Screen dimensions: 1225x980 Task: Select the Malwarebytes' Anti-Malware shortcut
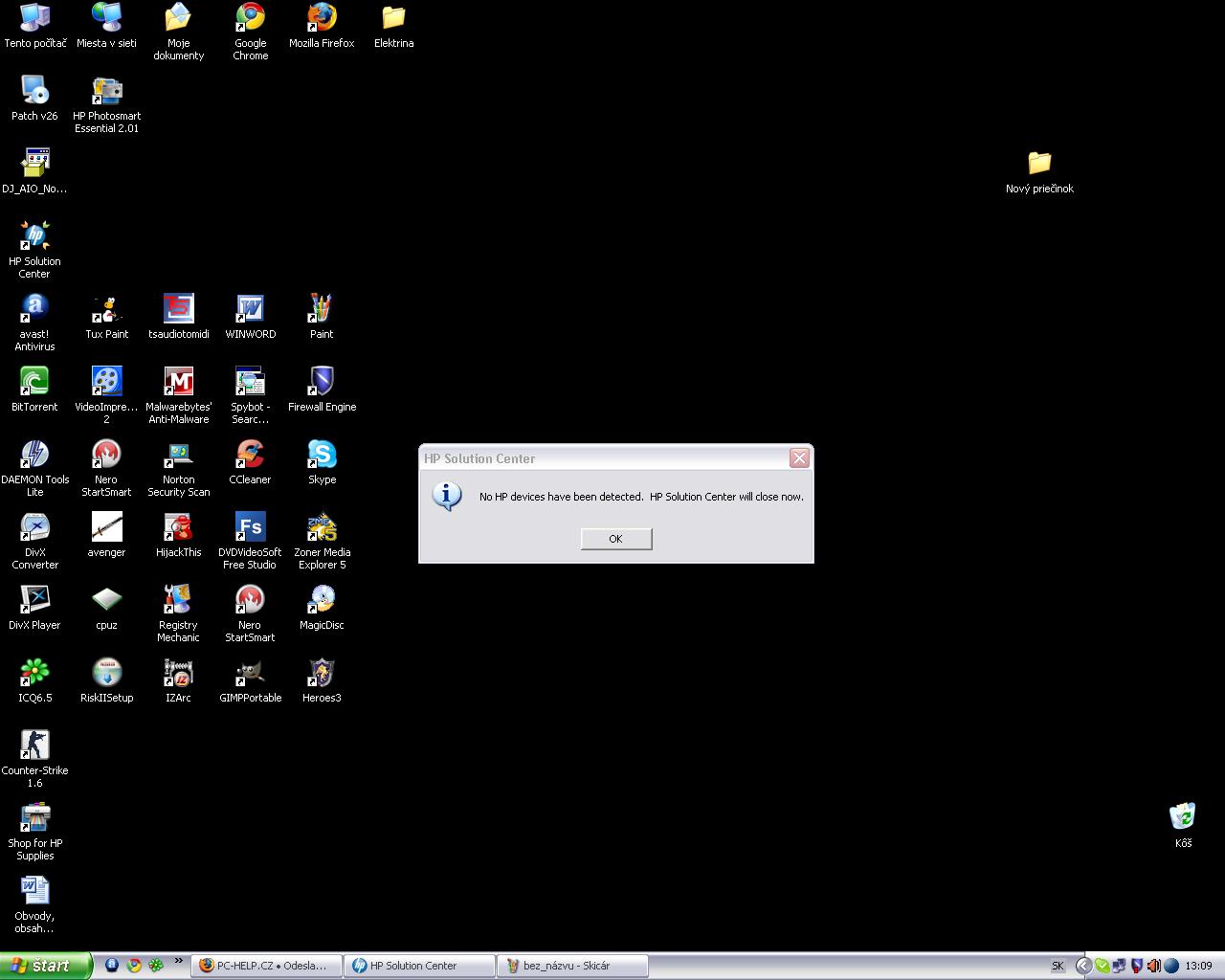[x=178, y=395]
